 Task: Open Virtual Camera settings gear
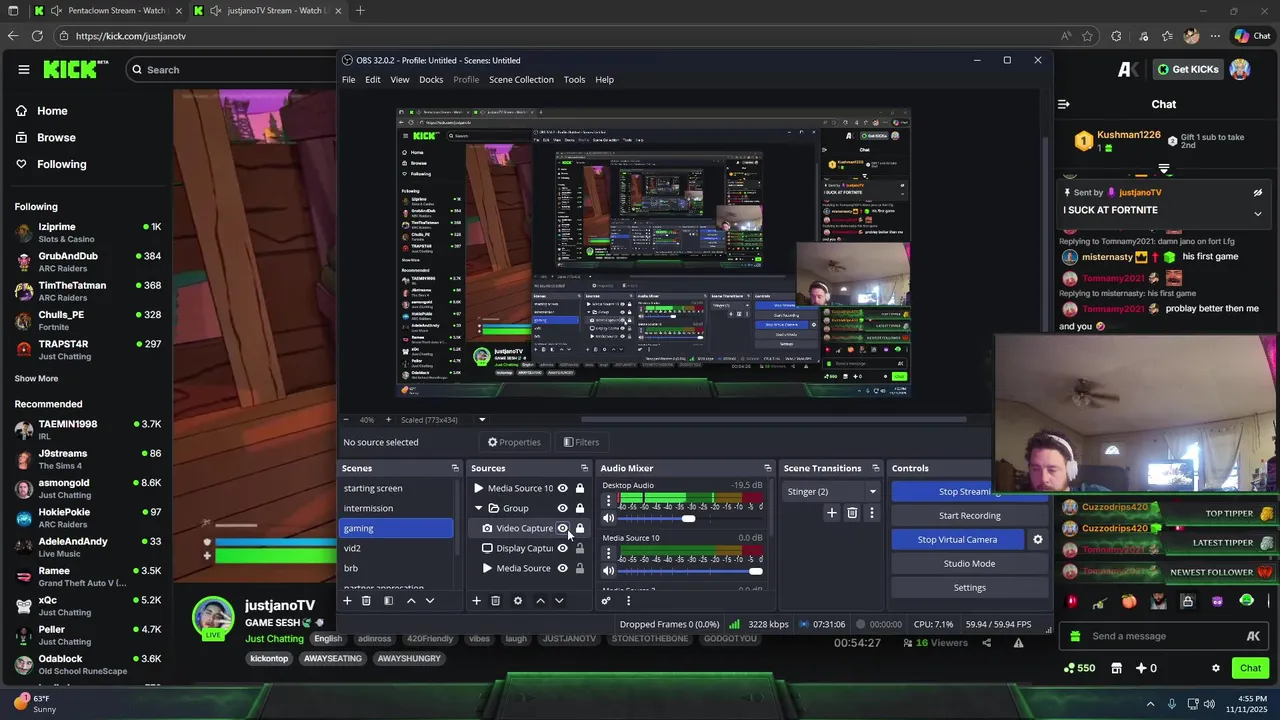(1037, 540)
